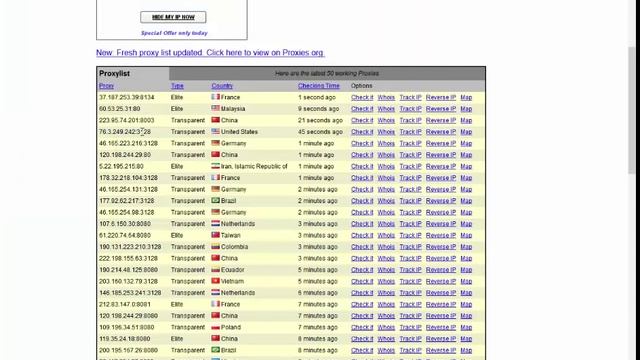This screenshot has height=360, width=640.
Task: Select proxy address 37.187.253.39:8134
Action: pos(127,98)
